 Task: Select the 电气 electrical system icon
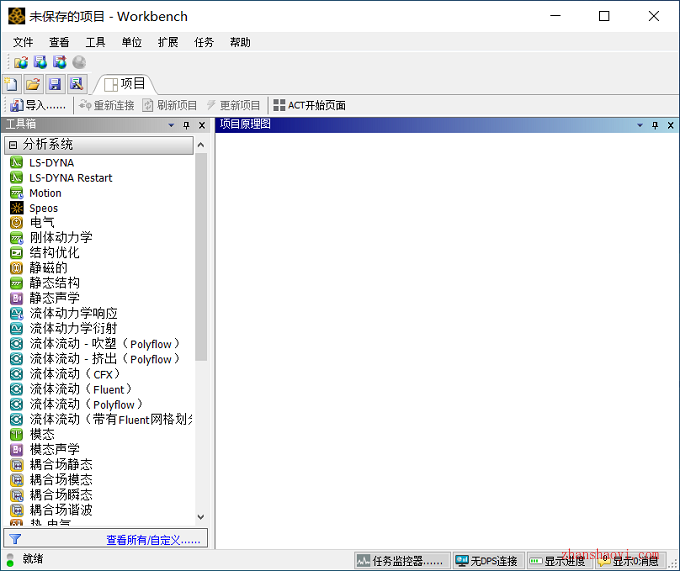(x=16, y=223)
